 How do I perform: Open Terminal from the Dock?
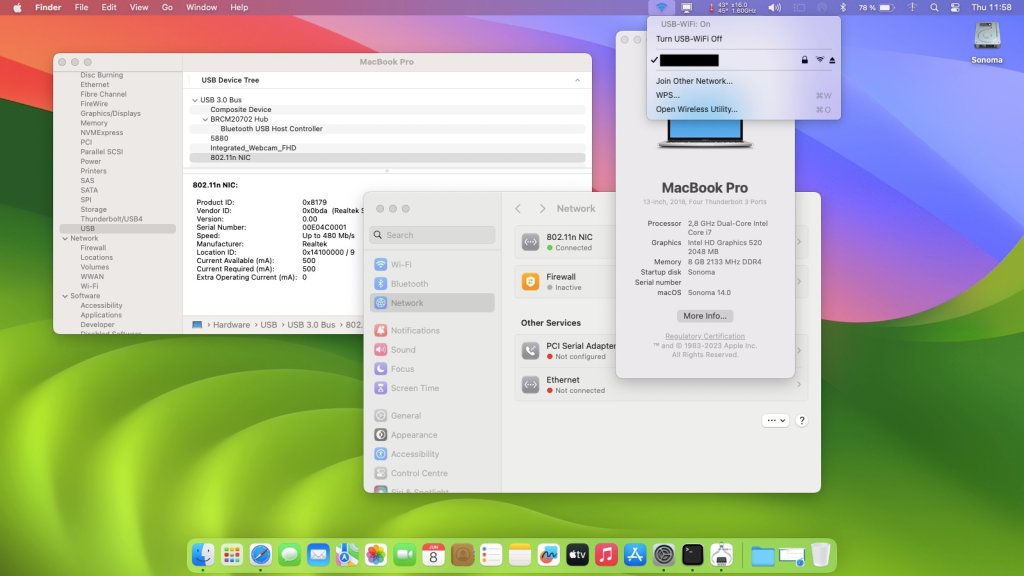(x=692, y=554)
